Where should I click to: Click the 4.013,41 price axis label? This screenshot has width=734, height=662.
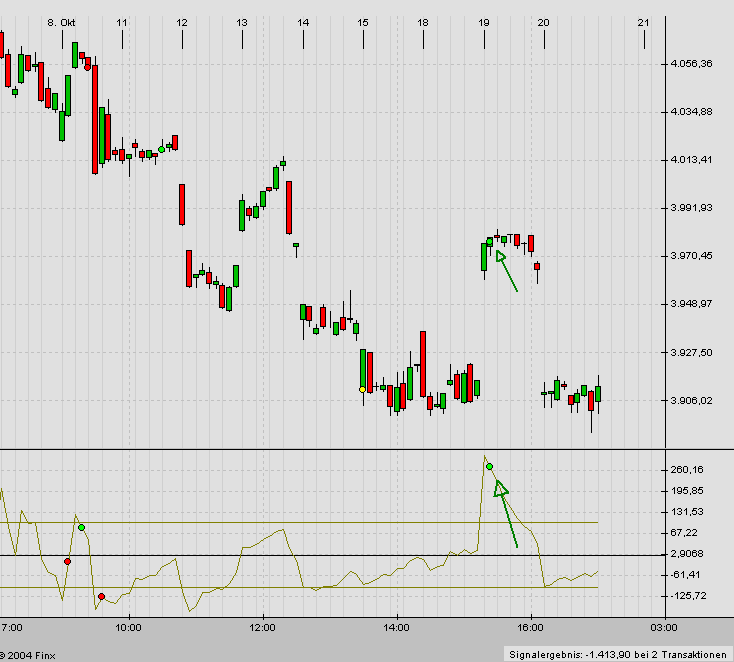[691, 160]
